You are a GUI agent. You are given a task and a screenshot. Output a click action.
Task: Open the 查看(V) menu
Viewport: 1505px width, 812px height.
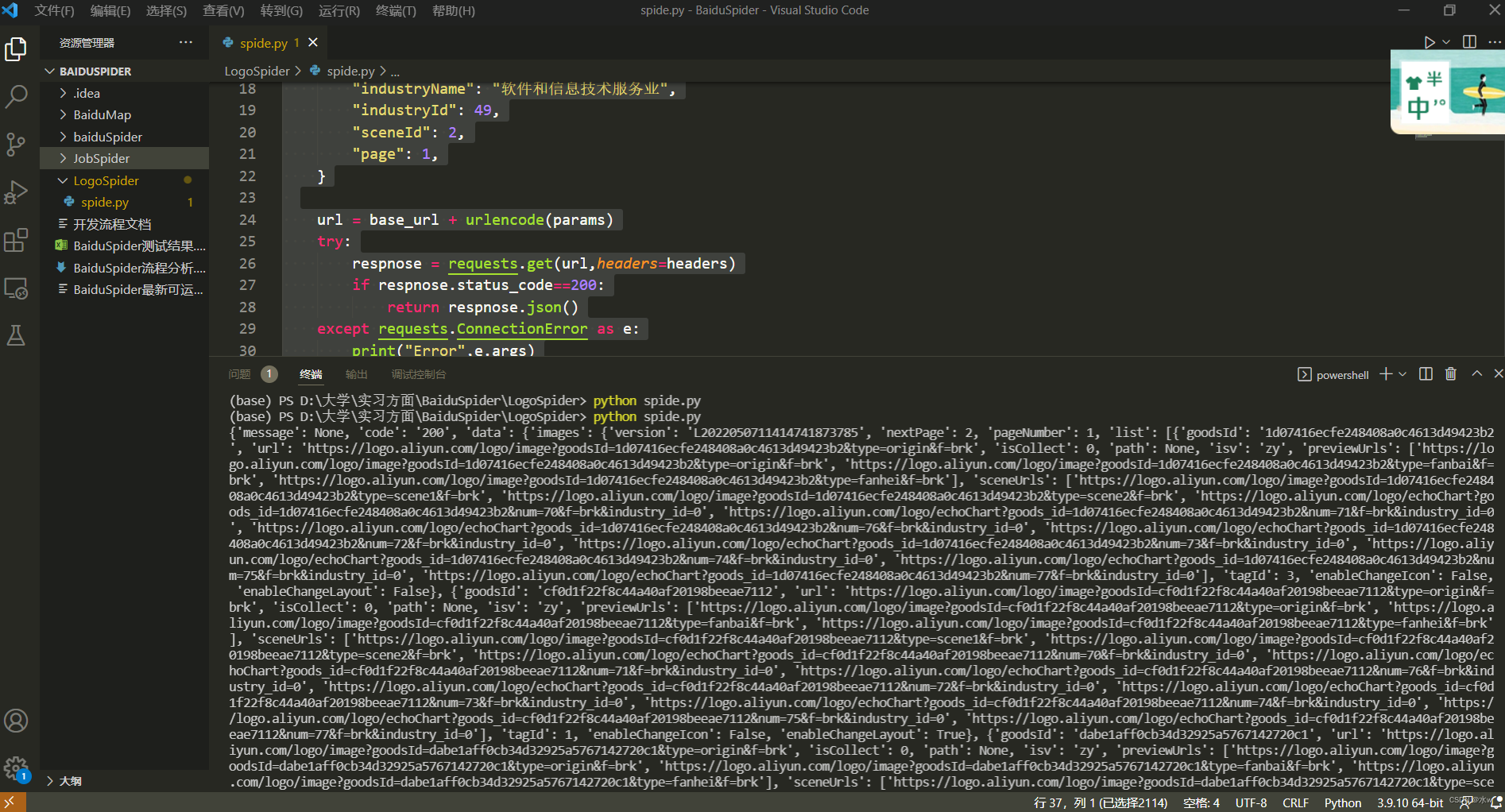coord(223,10)
